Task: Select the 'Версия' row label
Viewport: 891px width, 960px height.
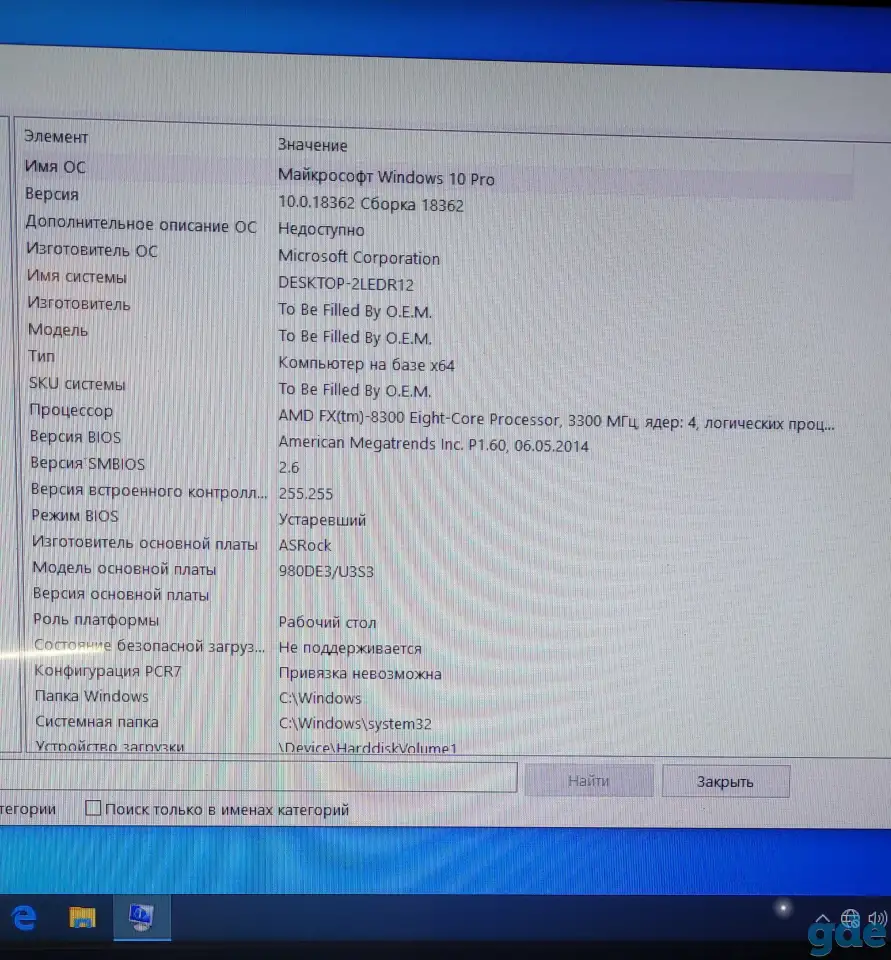Action: [x=52, y=194]
